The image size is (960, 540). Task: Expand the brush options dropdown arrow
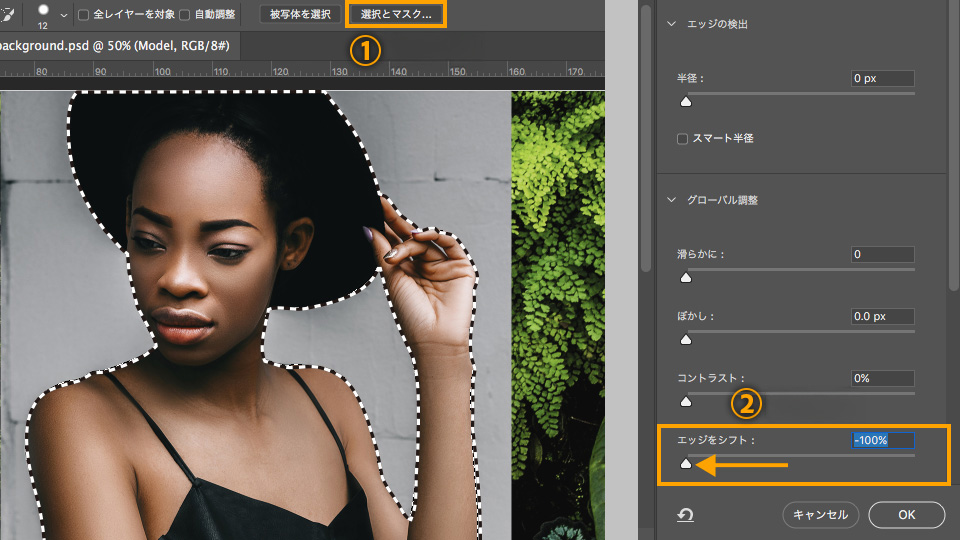[x=64, y=15]
